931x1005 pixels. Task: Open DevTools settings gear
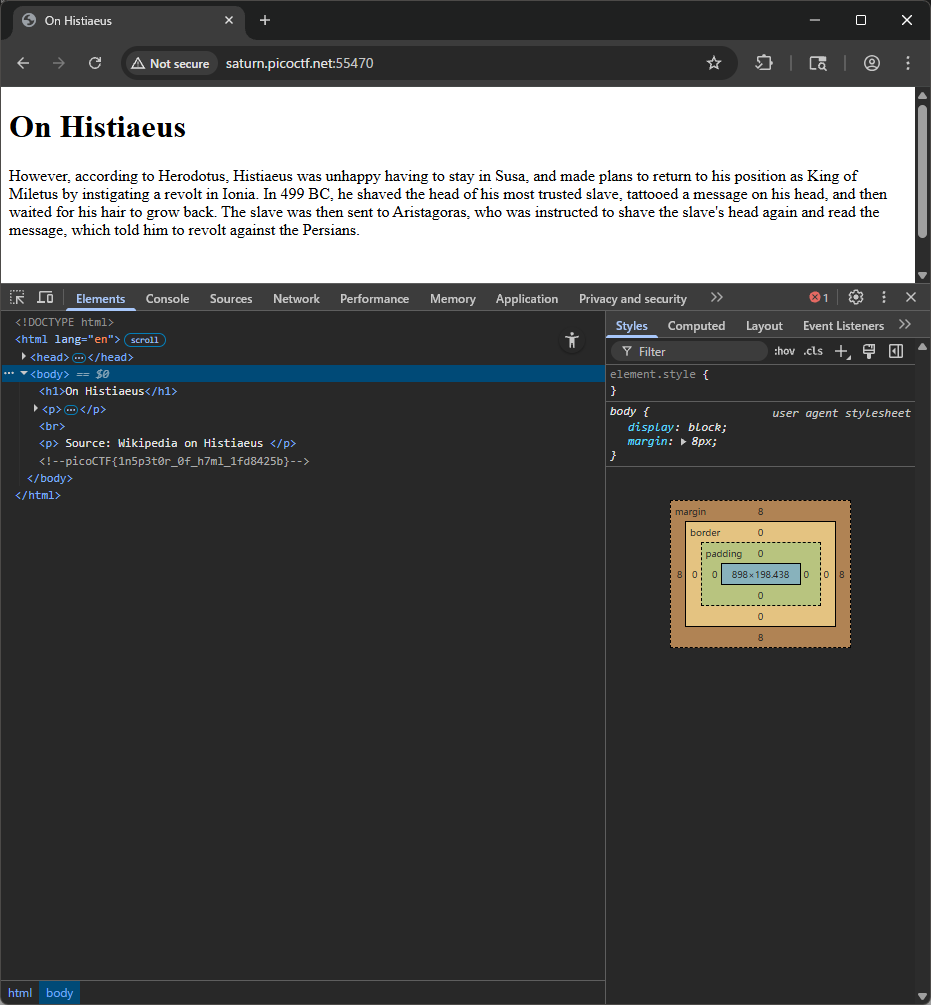click(x=856, y=298)
